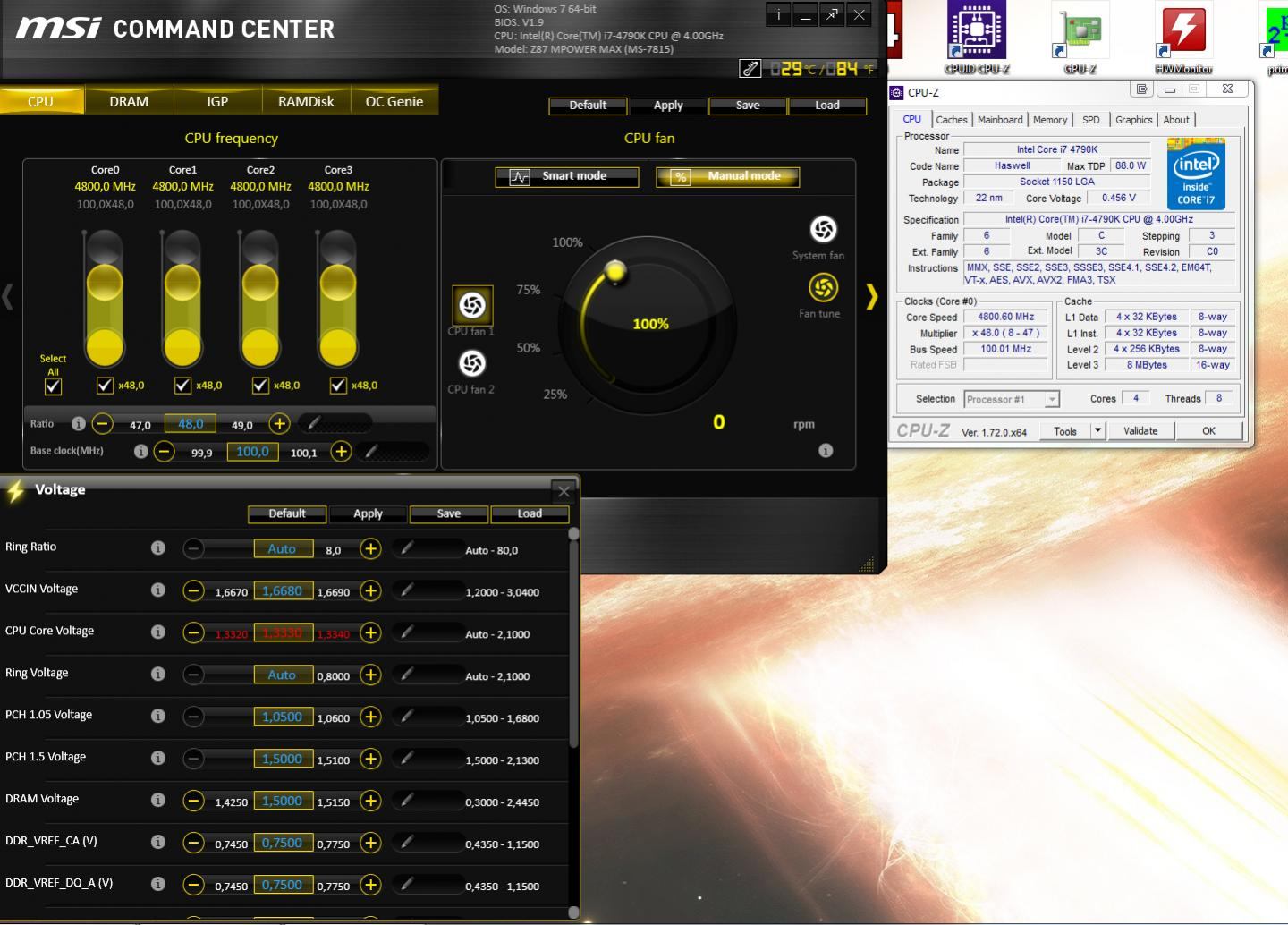Open the CPUID CPU-Z desktop shortcut

pyautogui.click(x=977, y=38)
